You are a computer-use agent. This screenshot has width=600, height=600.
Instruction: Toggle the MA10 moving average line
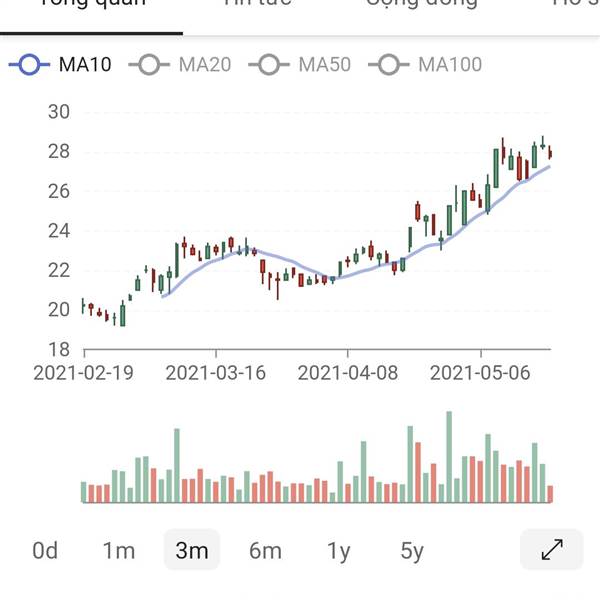pos(60,64)
